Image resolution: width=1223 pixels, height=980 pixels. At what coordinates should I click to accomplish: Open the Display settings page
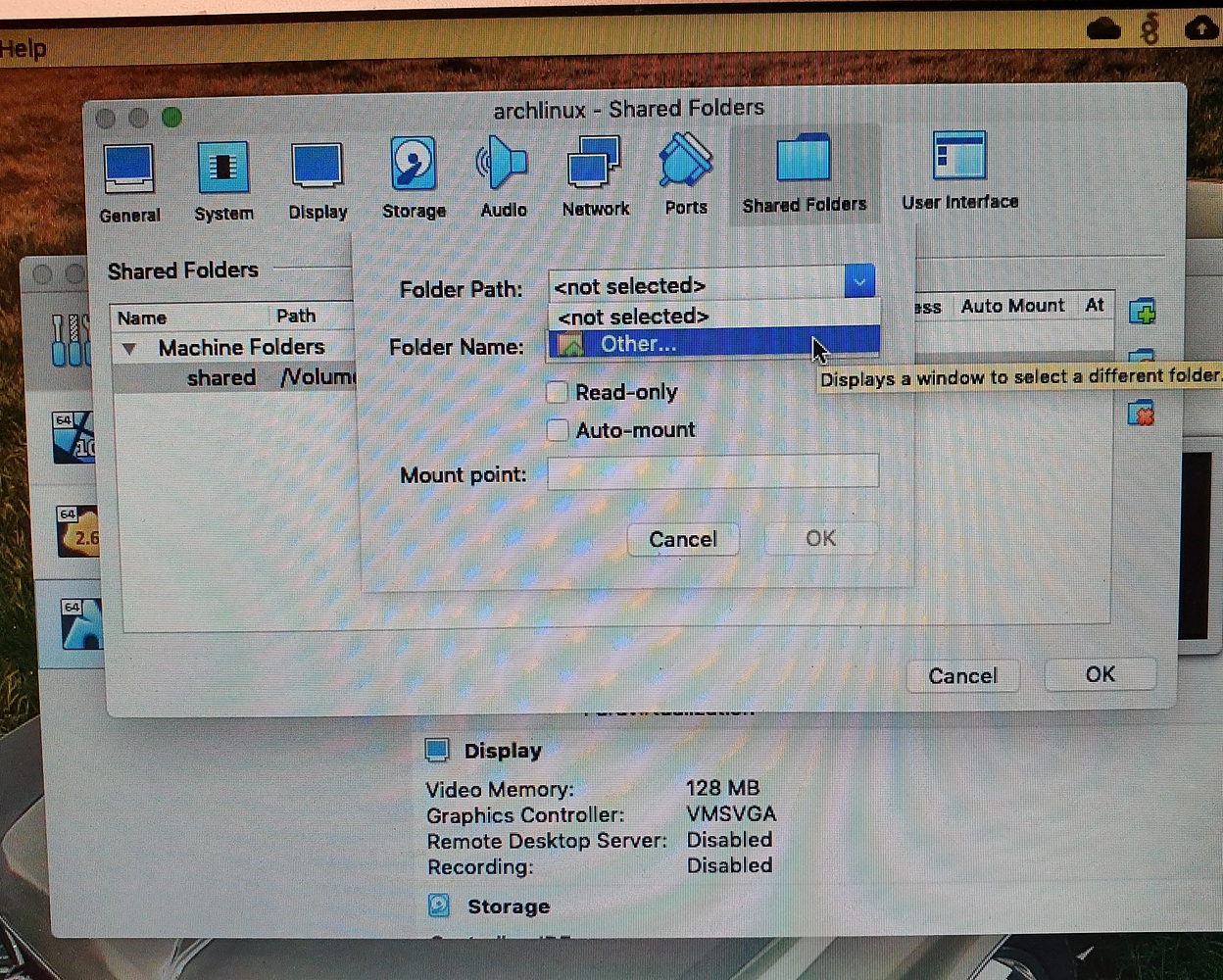[316, 176]
